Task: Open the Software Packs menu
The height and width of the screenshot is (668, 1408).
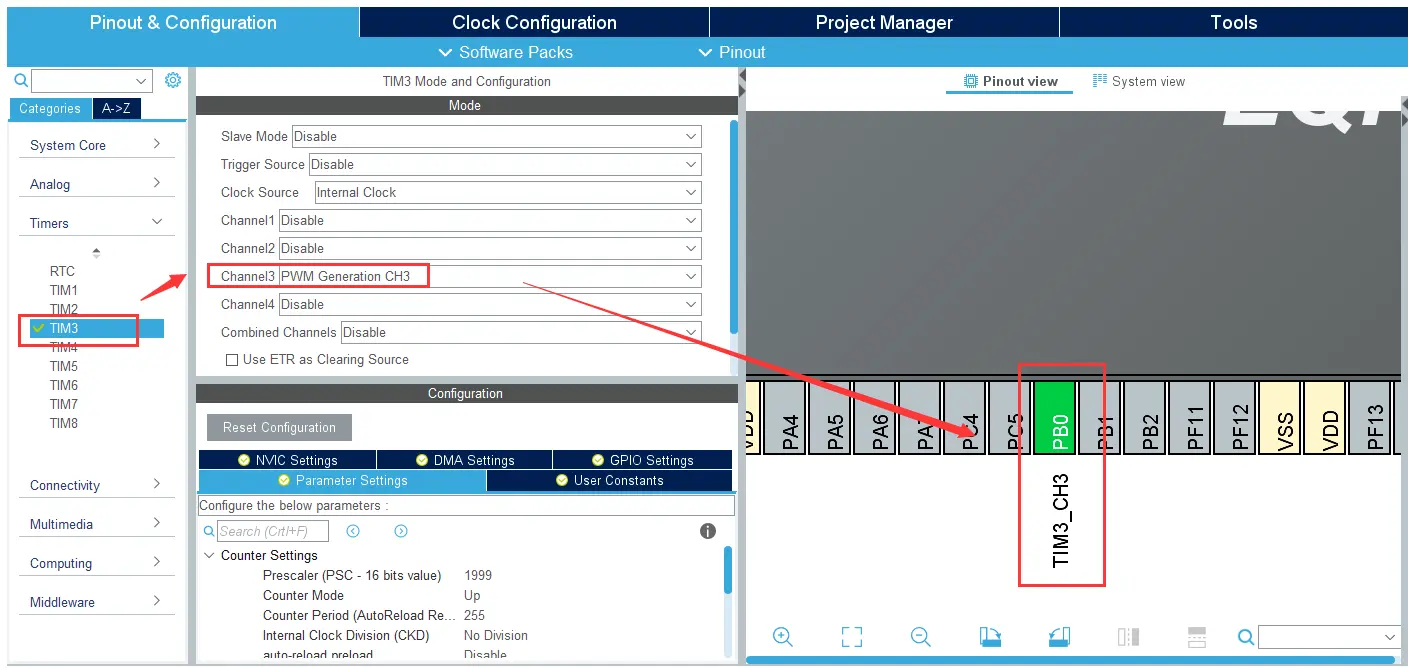Action: pyautogui.click(x=506, y=52)
